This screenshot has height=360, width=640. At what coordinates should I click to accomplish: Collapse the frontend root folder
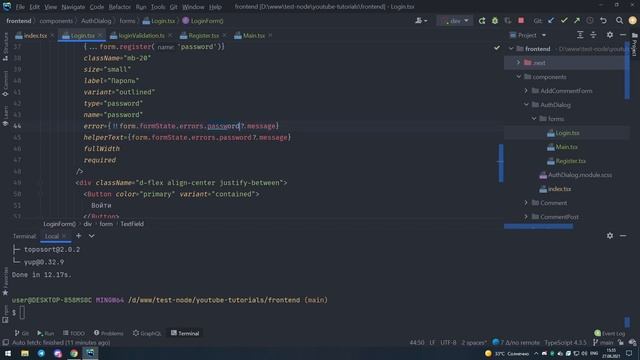point(511,49)
